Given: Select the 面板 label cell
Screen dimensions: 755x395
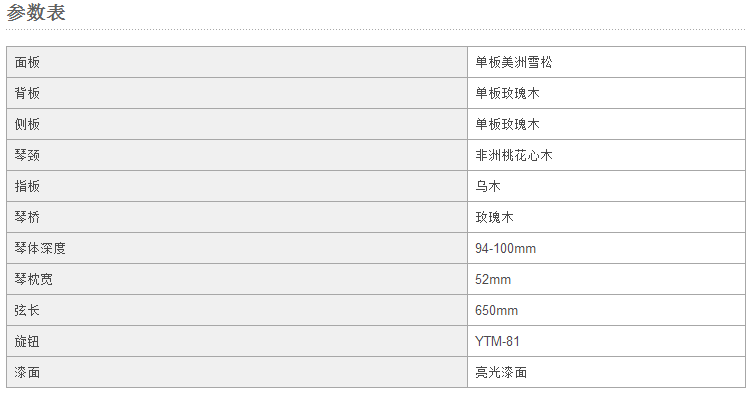Looking at the screenshot, I should coord(237,62).
